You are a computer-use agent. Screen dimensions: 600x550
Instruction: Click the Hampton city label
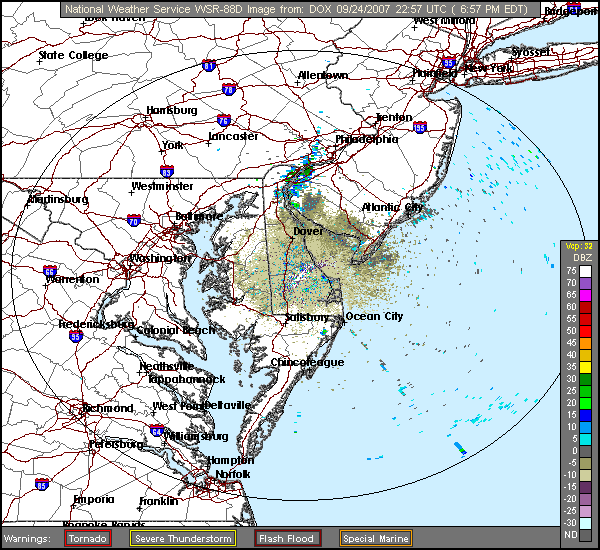pos(231,460)
